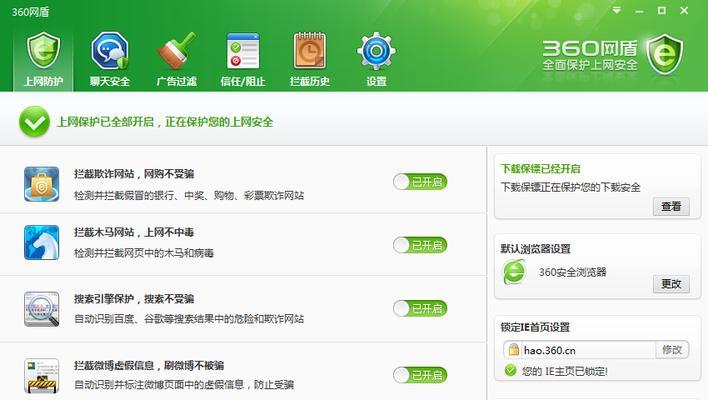Go to 信任/阻止 trust list tab
Screen dimensions: 708x400
click(x=243, y=59)
